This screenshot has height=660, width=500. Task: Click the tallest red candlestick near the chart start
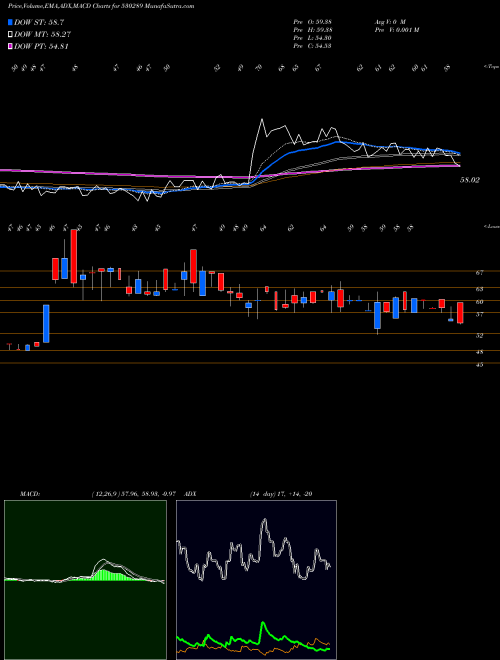tap(74, 256)
